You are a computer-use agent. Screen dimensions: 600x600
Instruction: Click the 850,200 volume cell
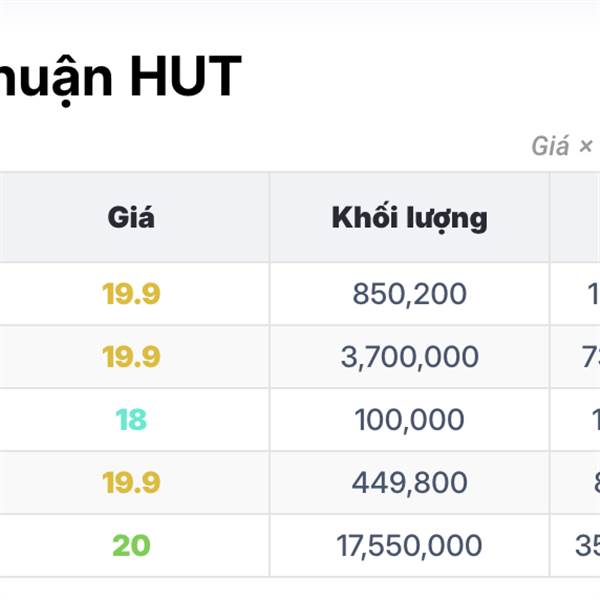click(x=409, y=294)
